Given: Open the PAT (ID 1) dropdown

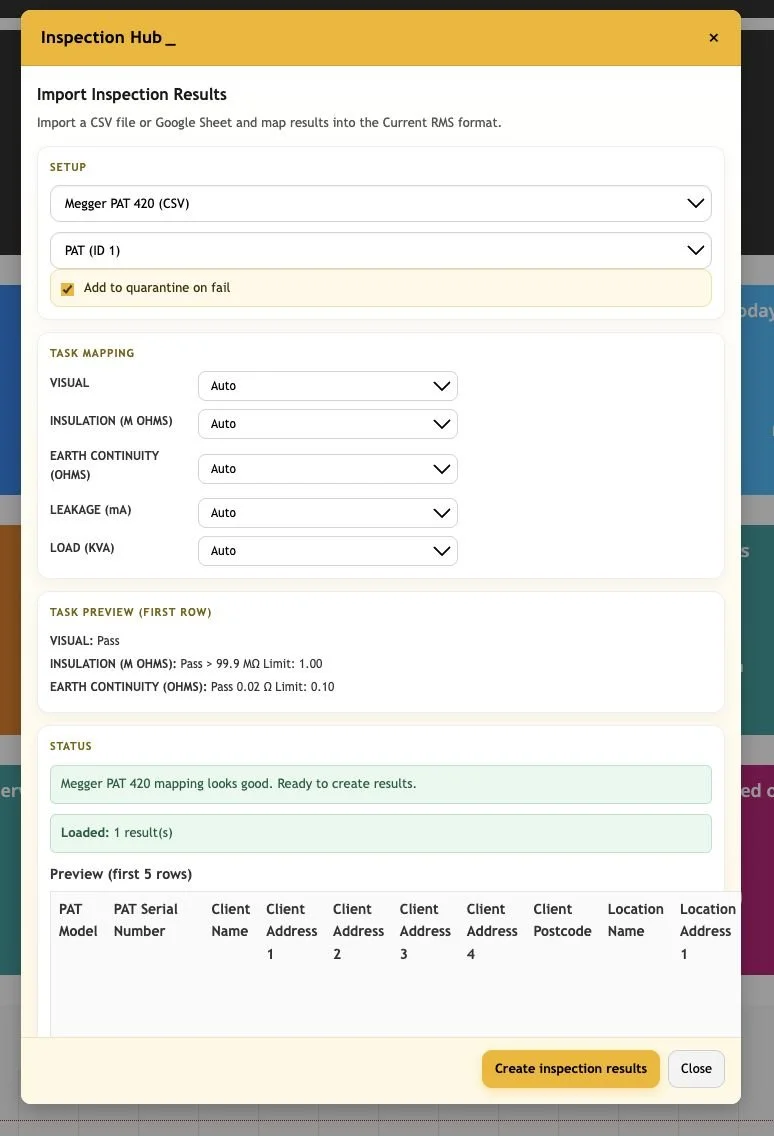Looking at the screenshot, I should [380, 251].
